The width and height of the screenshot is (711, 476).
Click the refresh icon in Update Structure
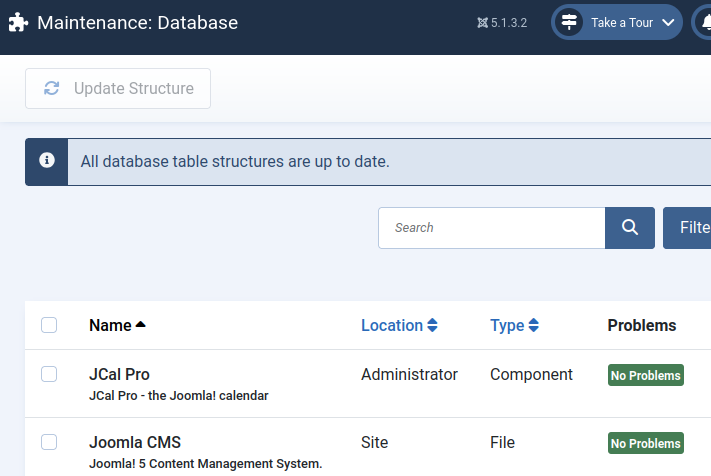(x=52, y=88)
